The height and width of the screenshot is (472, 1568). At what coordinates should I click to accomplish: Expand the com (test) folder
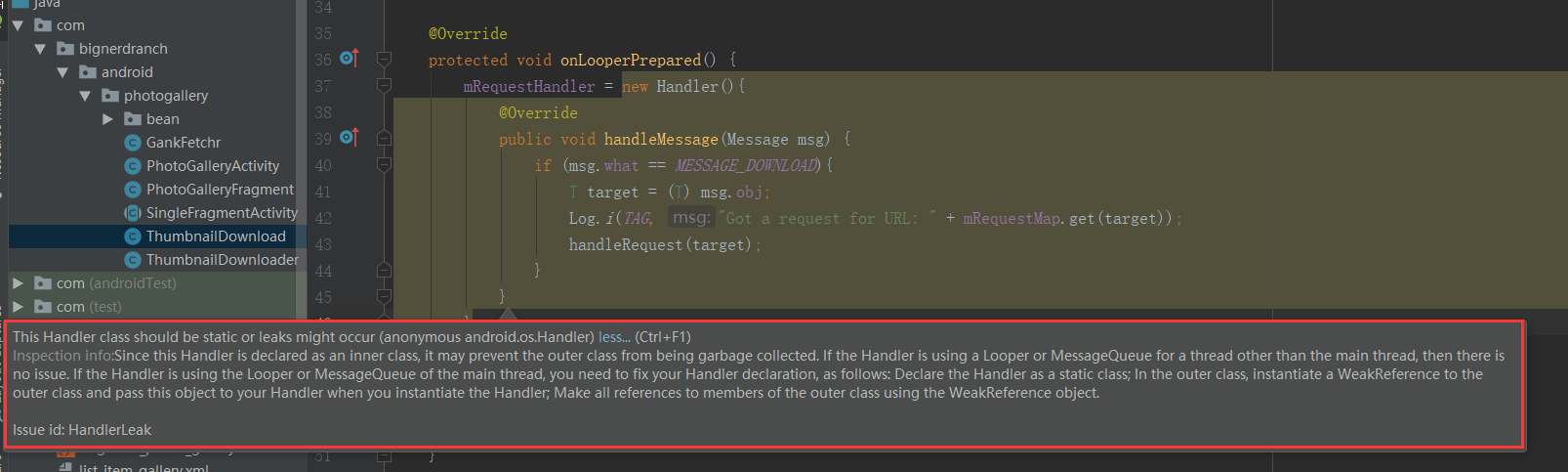[18, 307]
